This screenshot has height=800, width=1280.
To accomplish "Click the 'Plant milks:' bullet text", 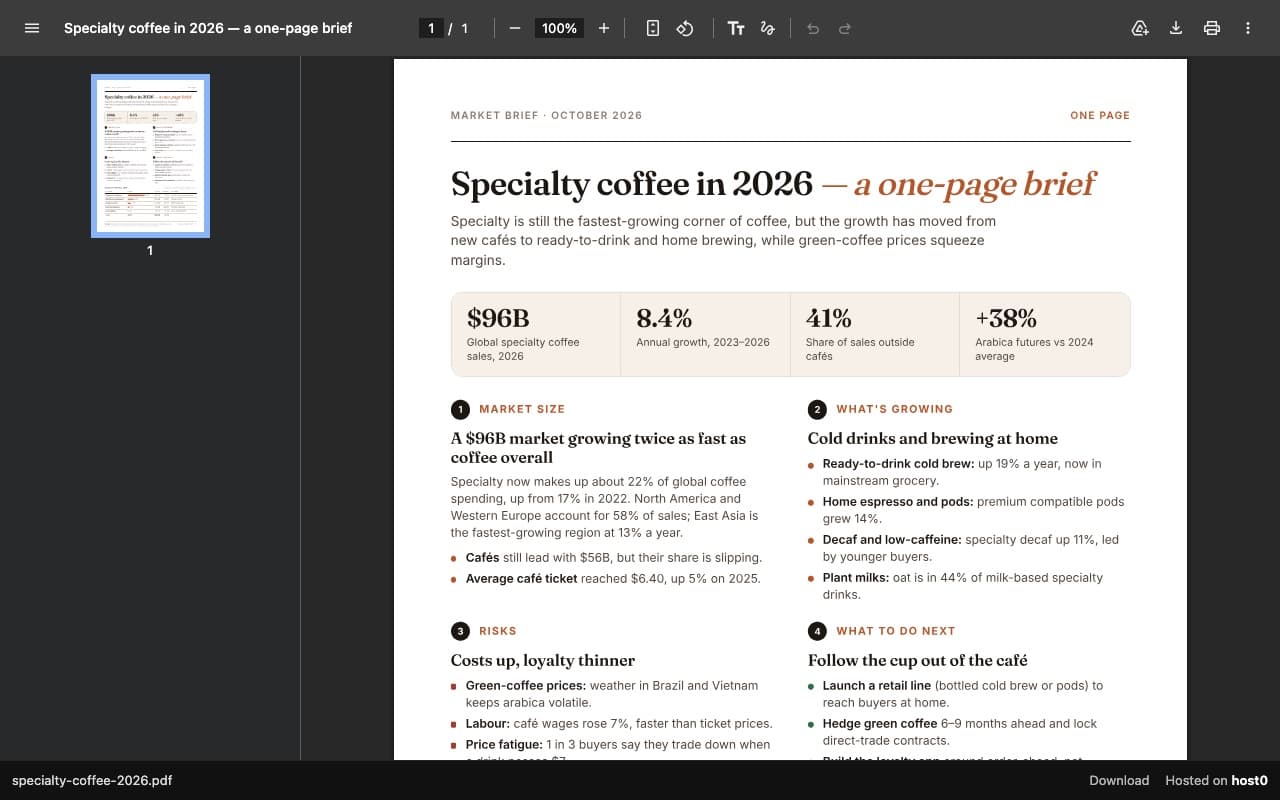I will coord(858,577).
